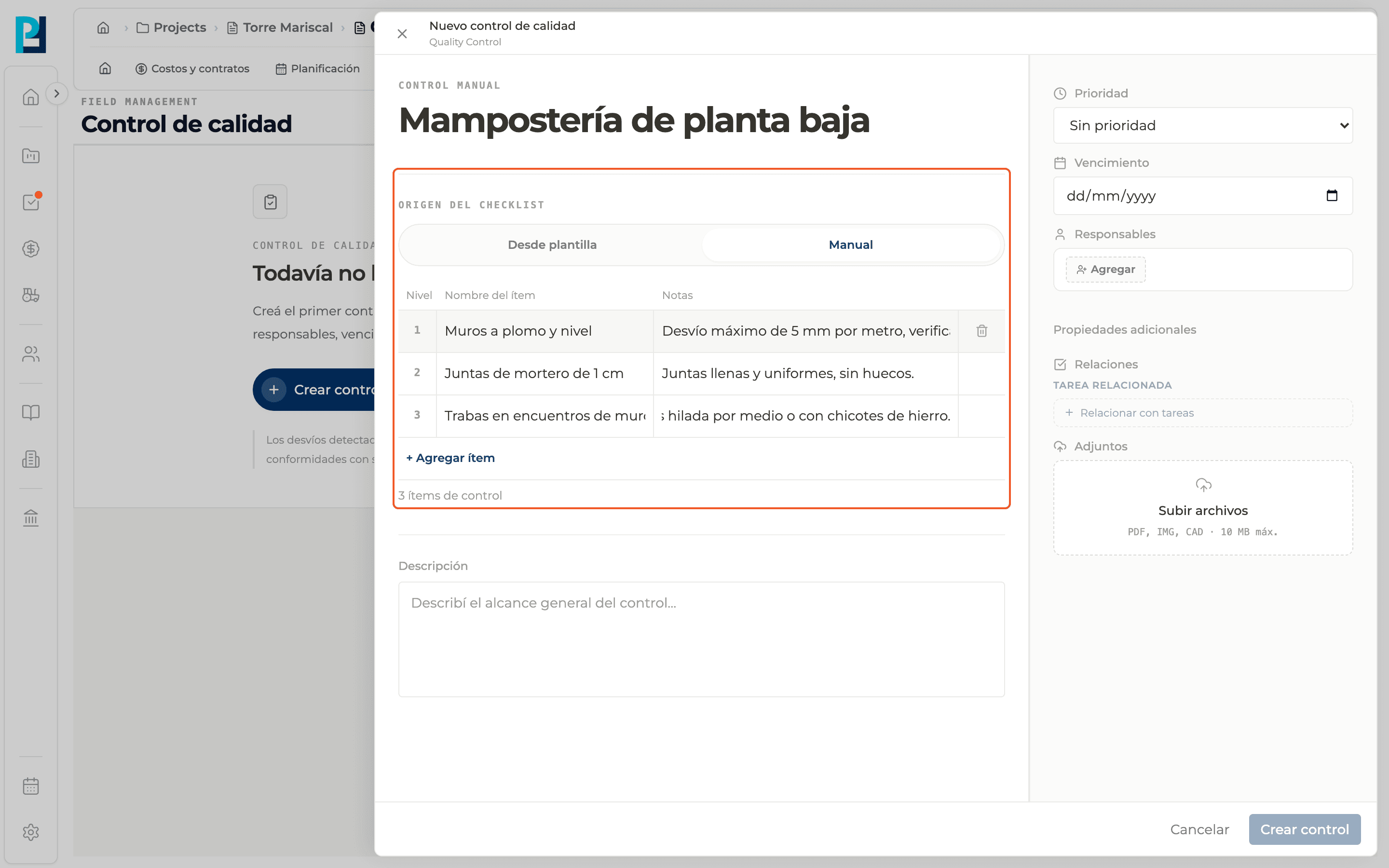This screenshot has width=1389, height=868.
Task: Open the home icon in the sidebar
Action: 30,97
